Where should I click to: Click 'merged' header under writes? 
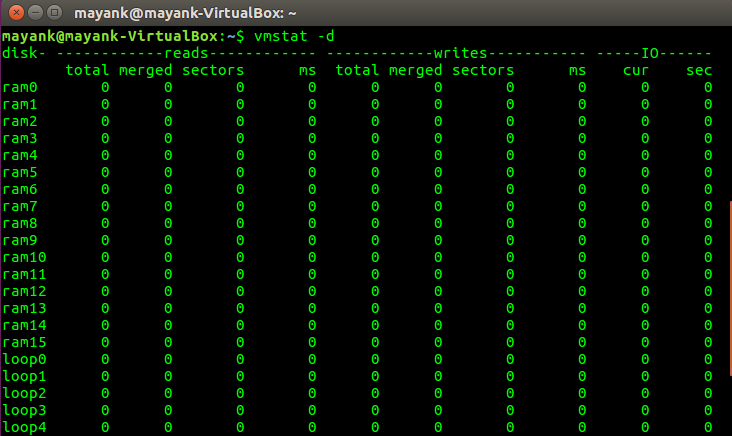[x=415, y=70]
